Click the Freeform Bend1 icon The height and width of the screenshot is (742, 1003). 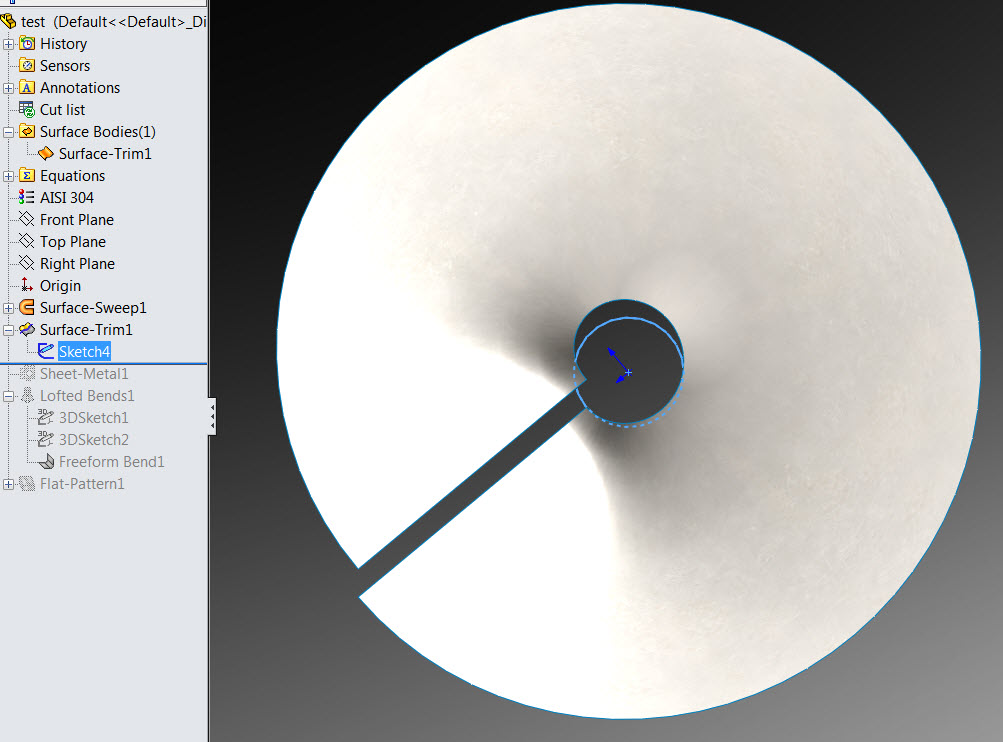pos(45,461)
